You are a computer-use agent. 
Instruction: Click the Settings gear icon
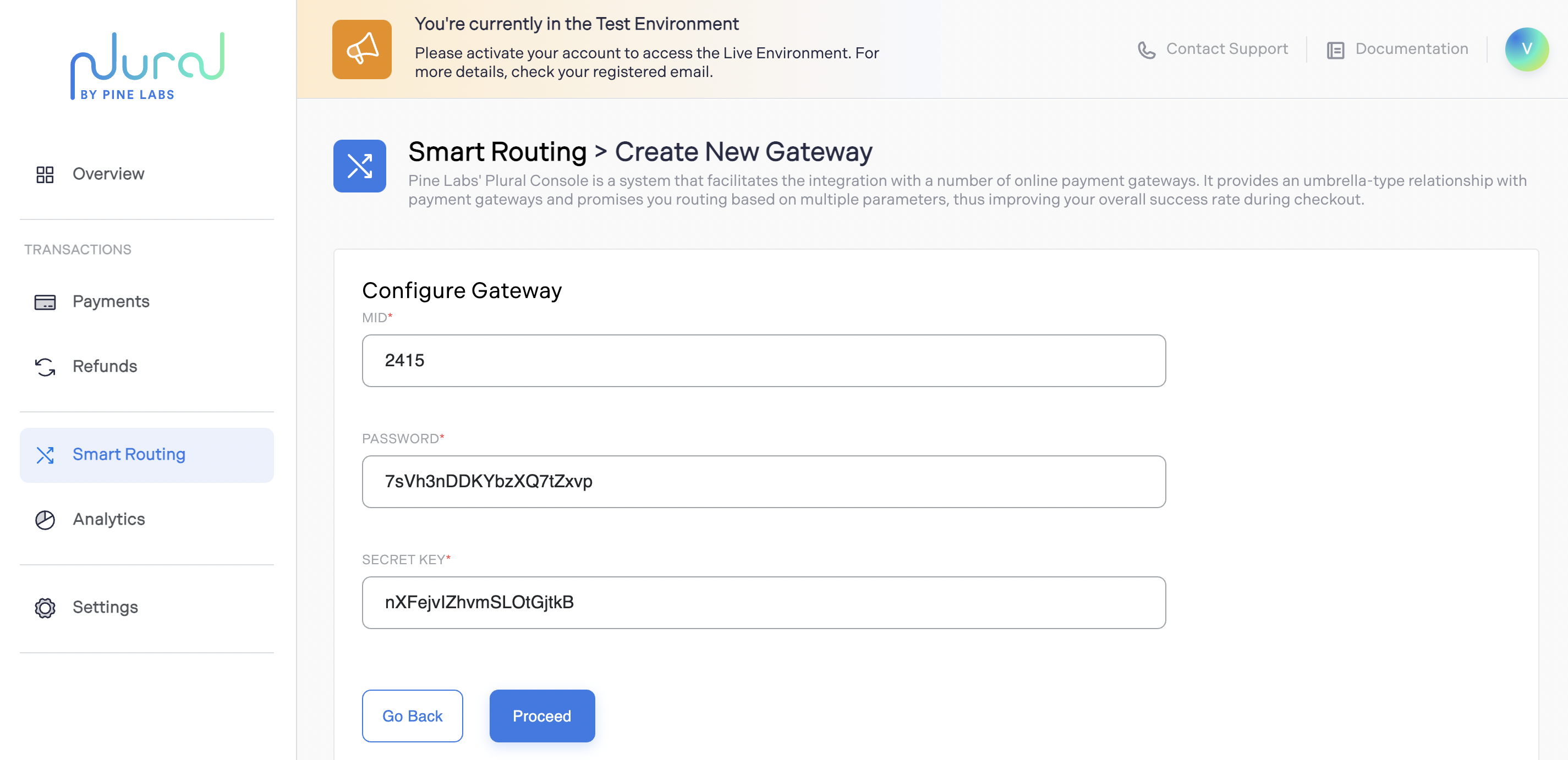pos(45,607)
